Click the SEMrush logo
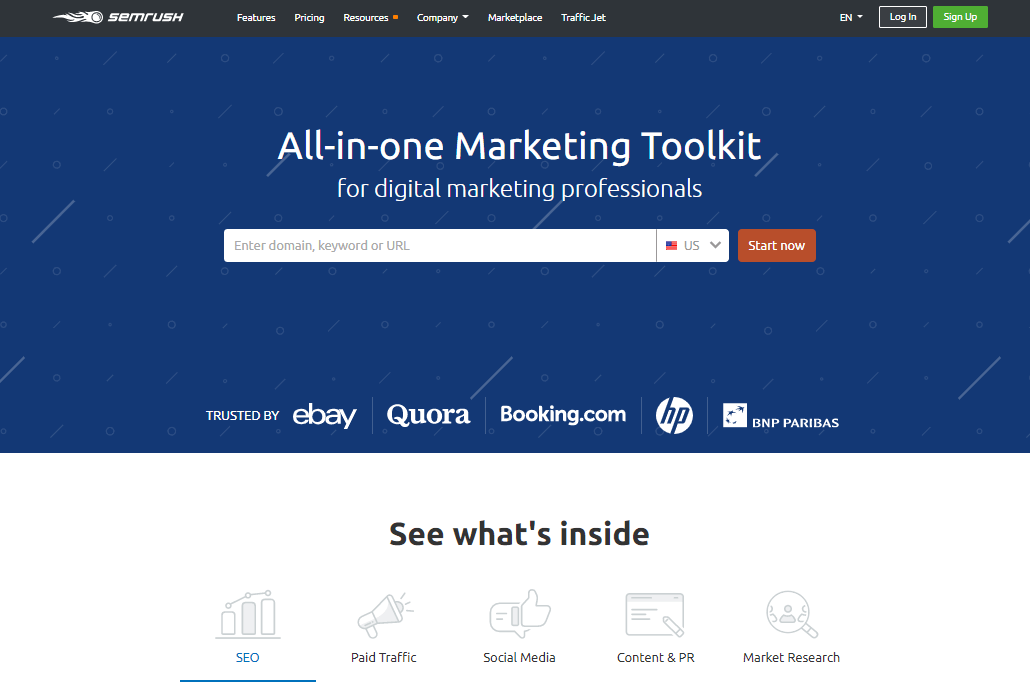 [x=118, y=17]
